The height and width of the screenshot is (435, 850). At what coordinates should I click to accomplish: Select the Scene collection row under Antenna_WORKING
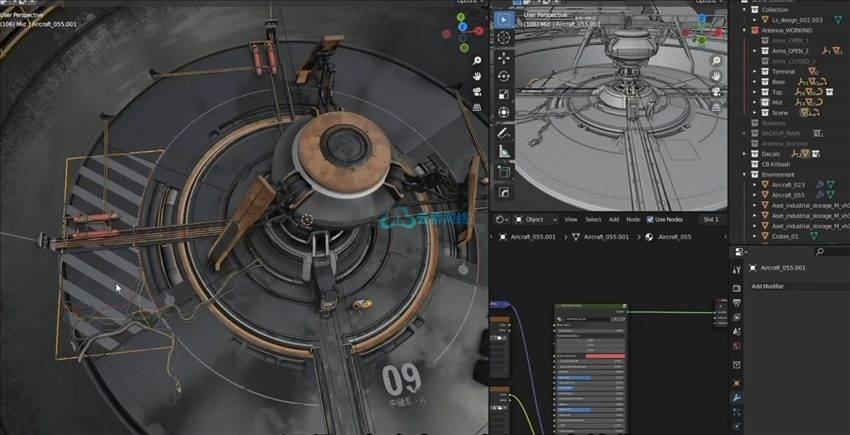tap(780, 113)
